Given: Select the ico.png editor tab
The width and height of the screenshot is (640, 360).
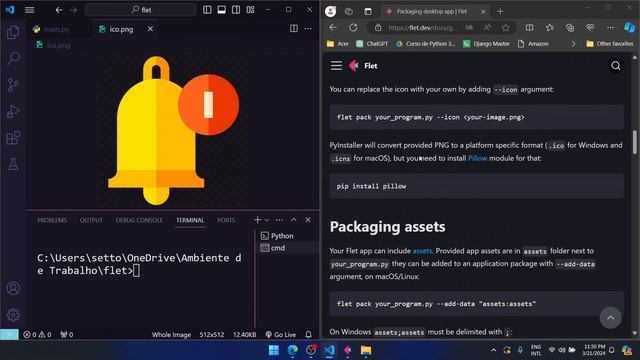Looking at the screenshot, I should 121,29.
